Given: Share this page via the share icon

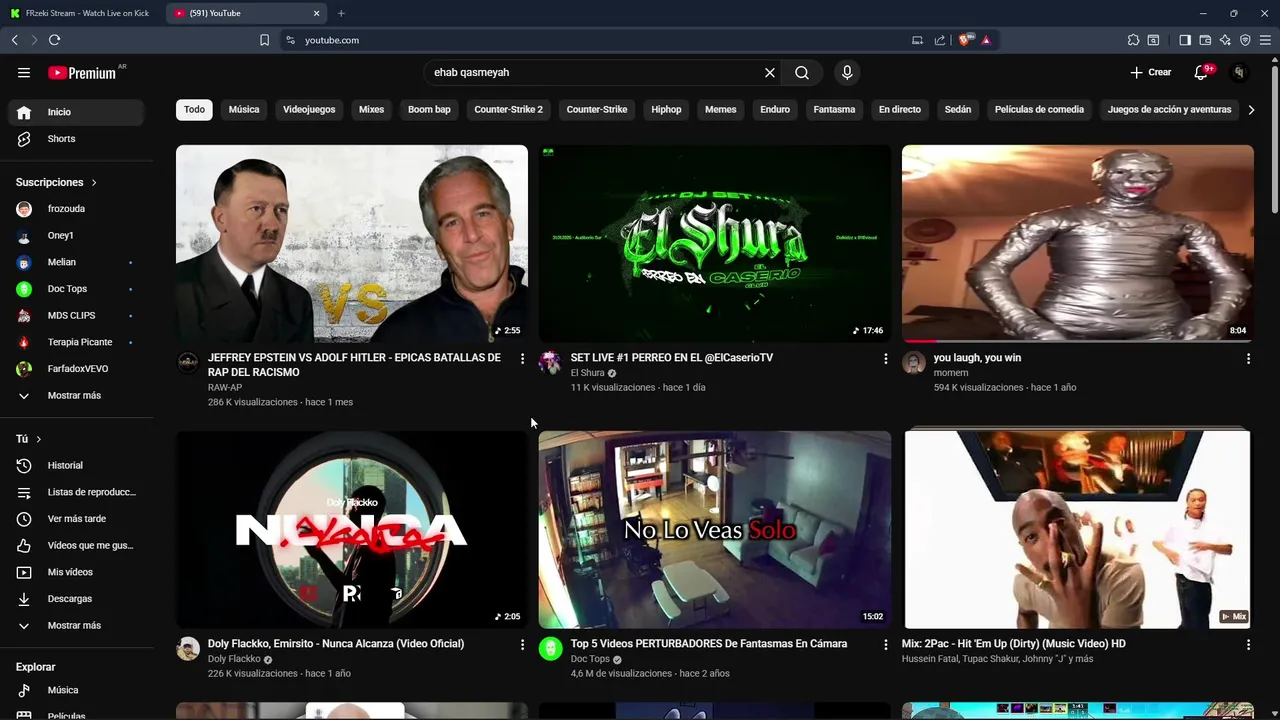Looking at the screenshot, I should point(940,40).
